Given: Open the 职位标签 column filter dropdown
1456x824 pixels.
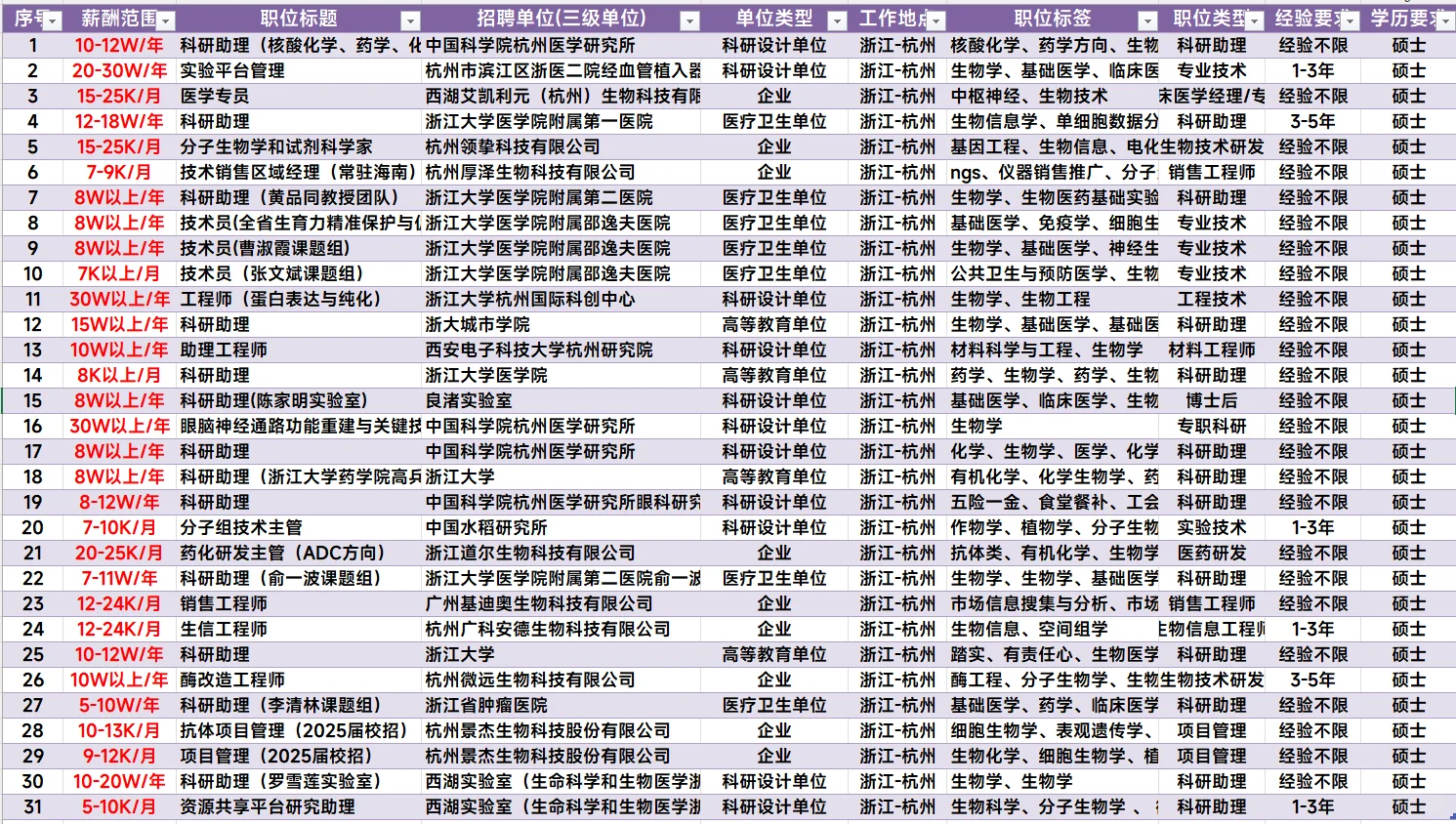Looking at the screenshot, I should coord(1148,21).
